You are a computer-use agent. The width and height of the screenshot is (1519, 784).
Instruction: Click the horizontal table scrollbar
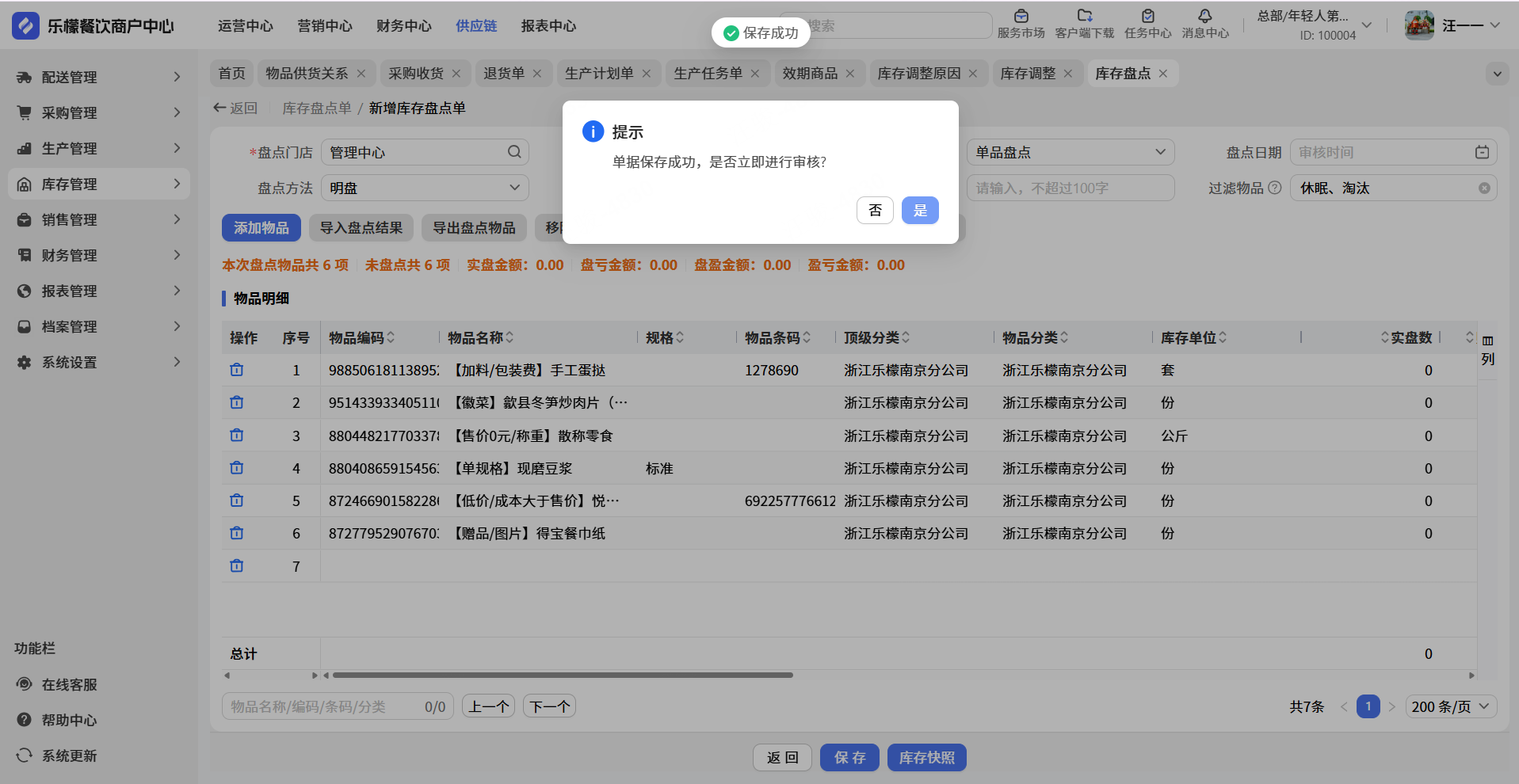coord(563,676)
